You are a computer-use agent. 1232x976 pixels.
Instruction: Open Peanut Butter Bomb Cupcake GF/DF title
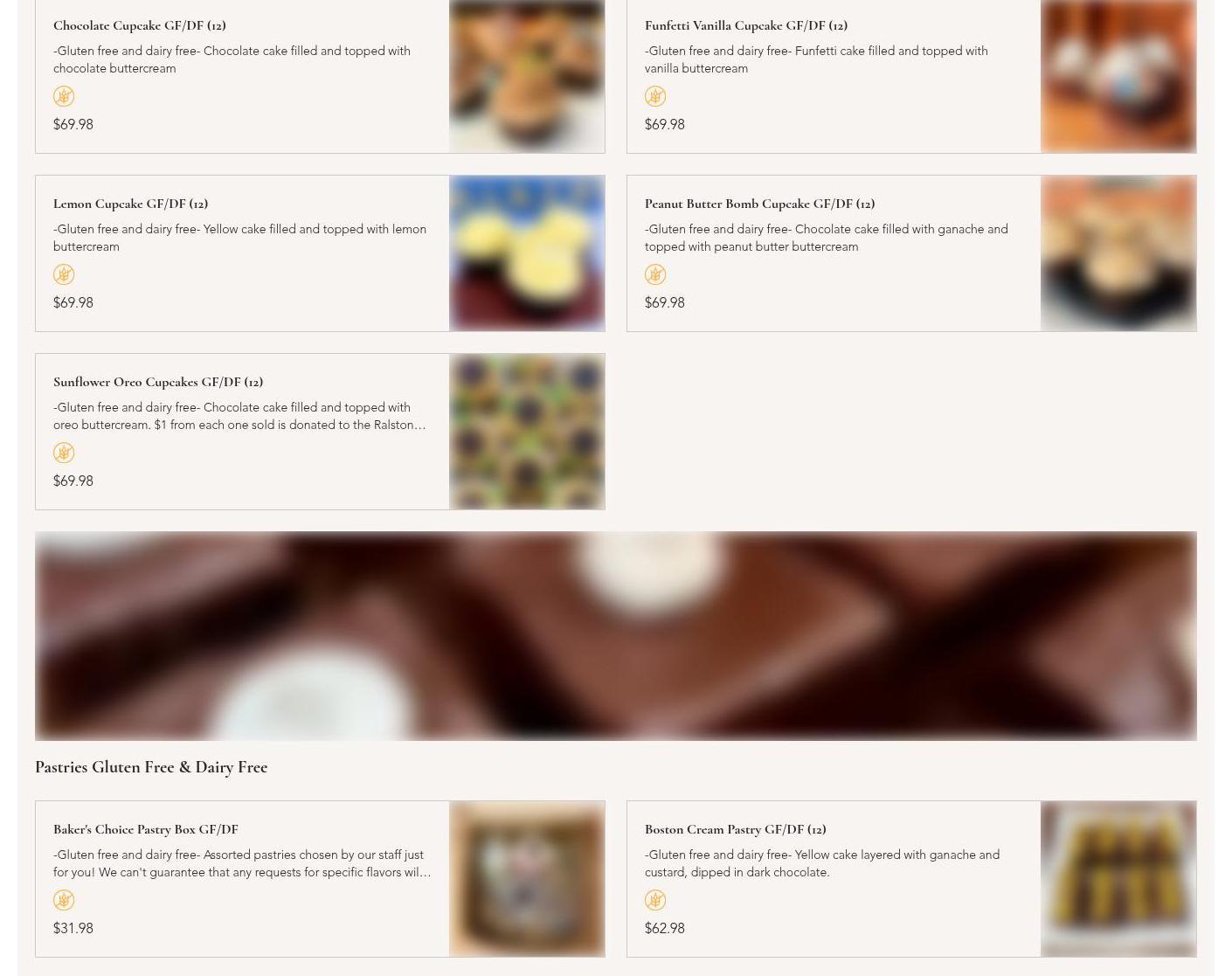759,204
